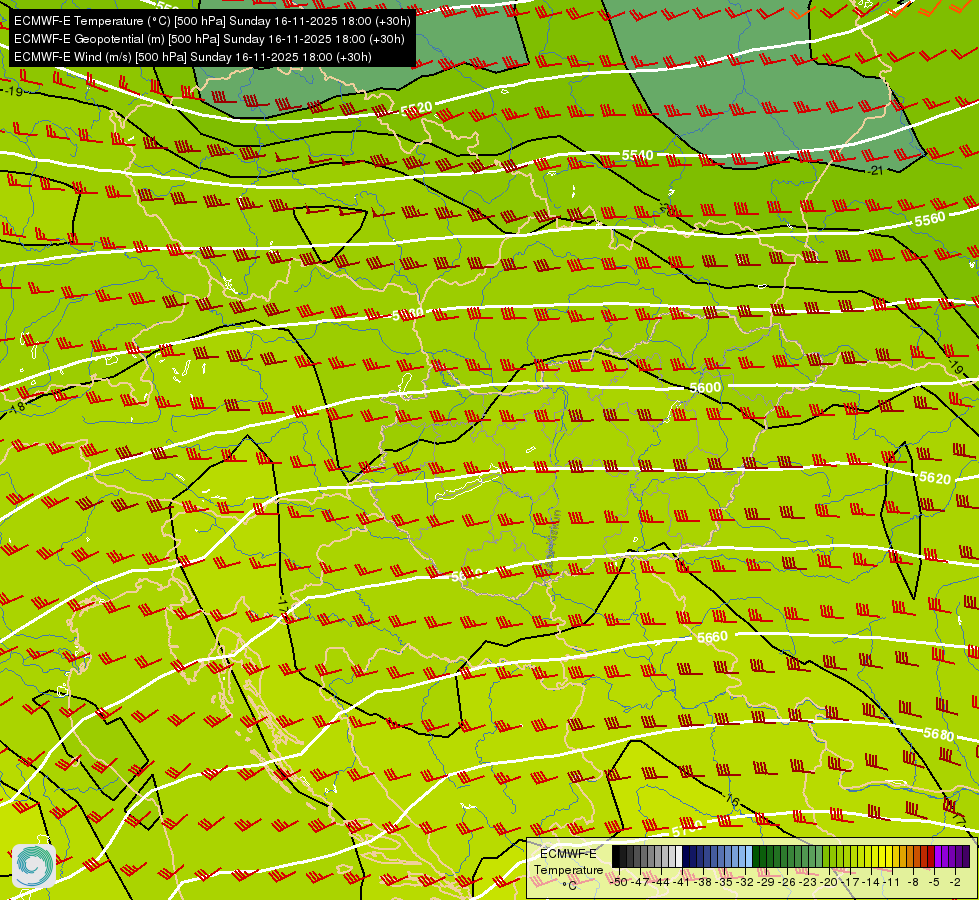This screenshot has height=900, width=979.
Task: Click the 5620 geopotential contour label
Action: (x=935, y=478)
